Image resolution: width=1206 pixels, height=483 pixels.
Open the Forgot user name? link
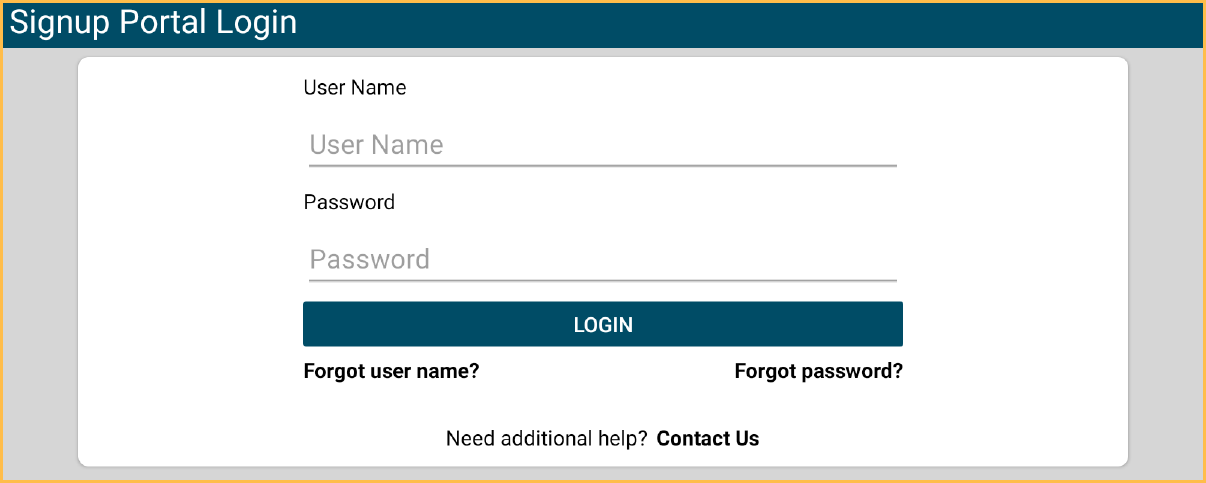click(391, 372)
